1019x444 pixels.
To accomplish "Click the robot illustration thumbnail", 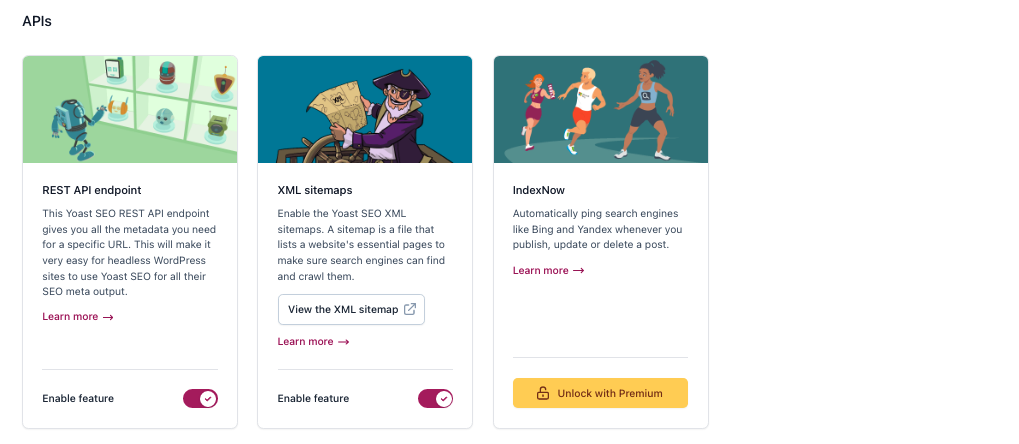I will click(x=130, y=109).
